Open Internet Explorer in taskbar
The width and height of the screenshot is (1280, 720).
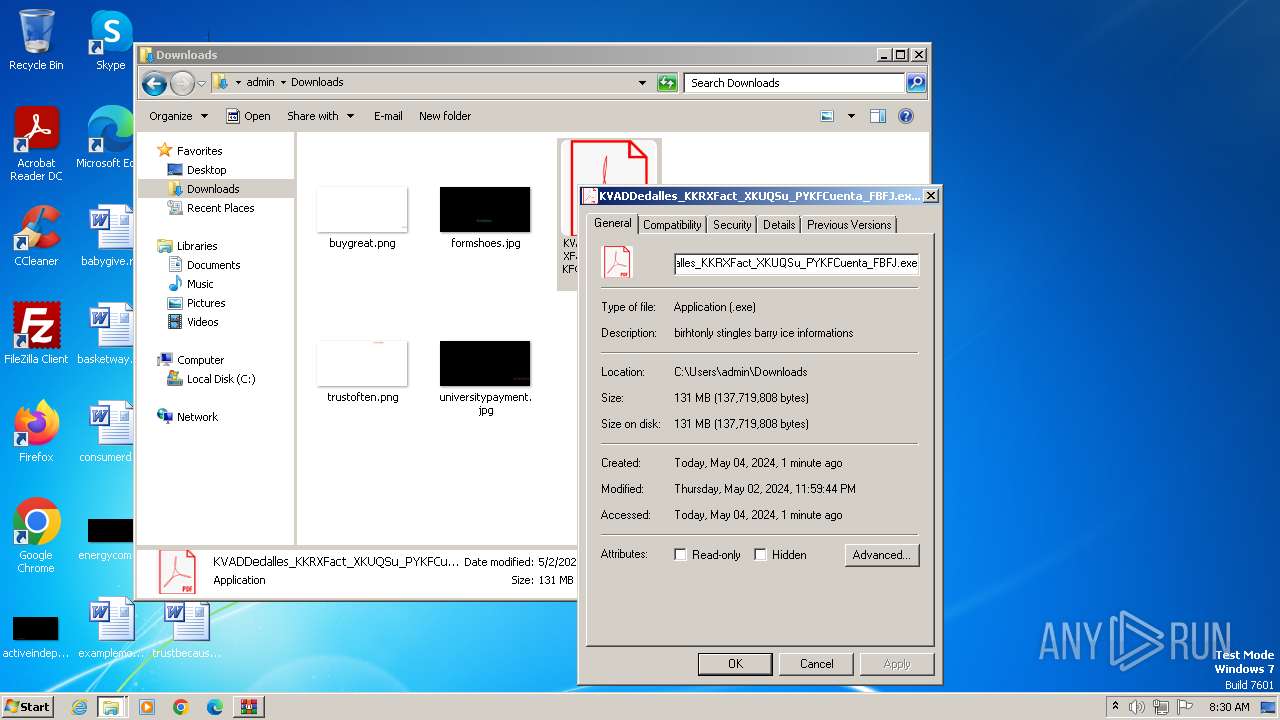tap(79, 707)
